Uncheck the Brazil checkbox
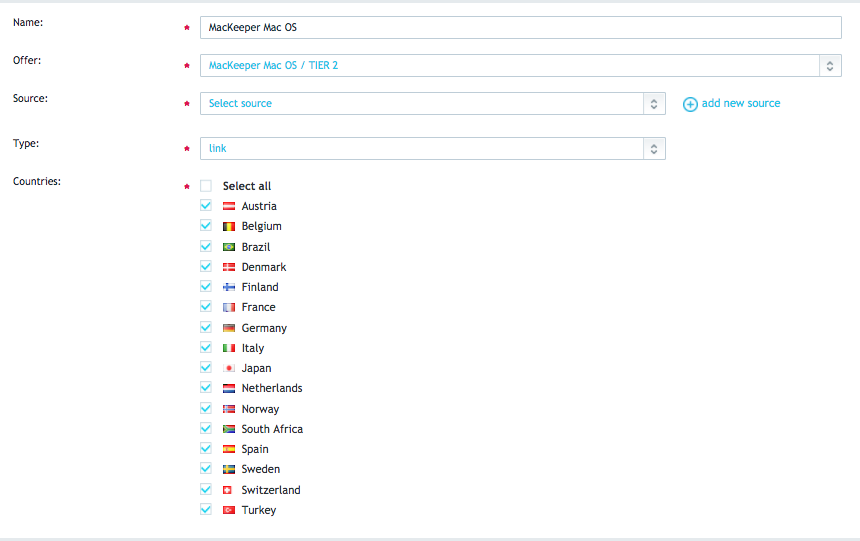 [x=206, y=246]
